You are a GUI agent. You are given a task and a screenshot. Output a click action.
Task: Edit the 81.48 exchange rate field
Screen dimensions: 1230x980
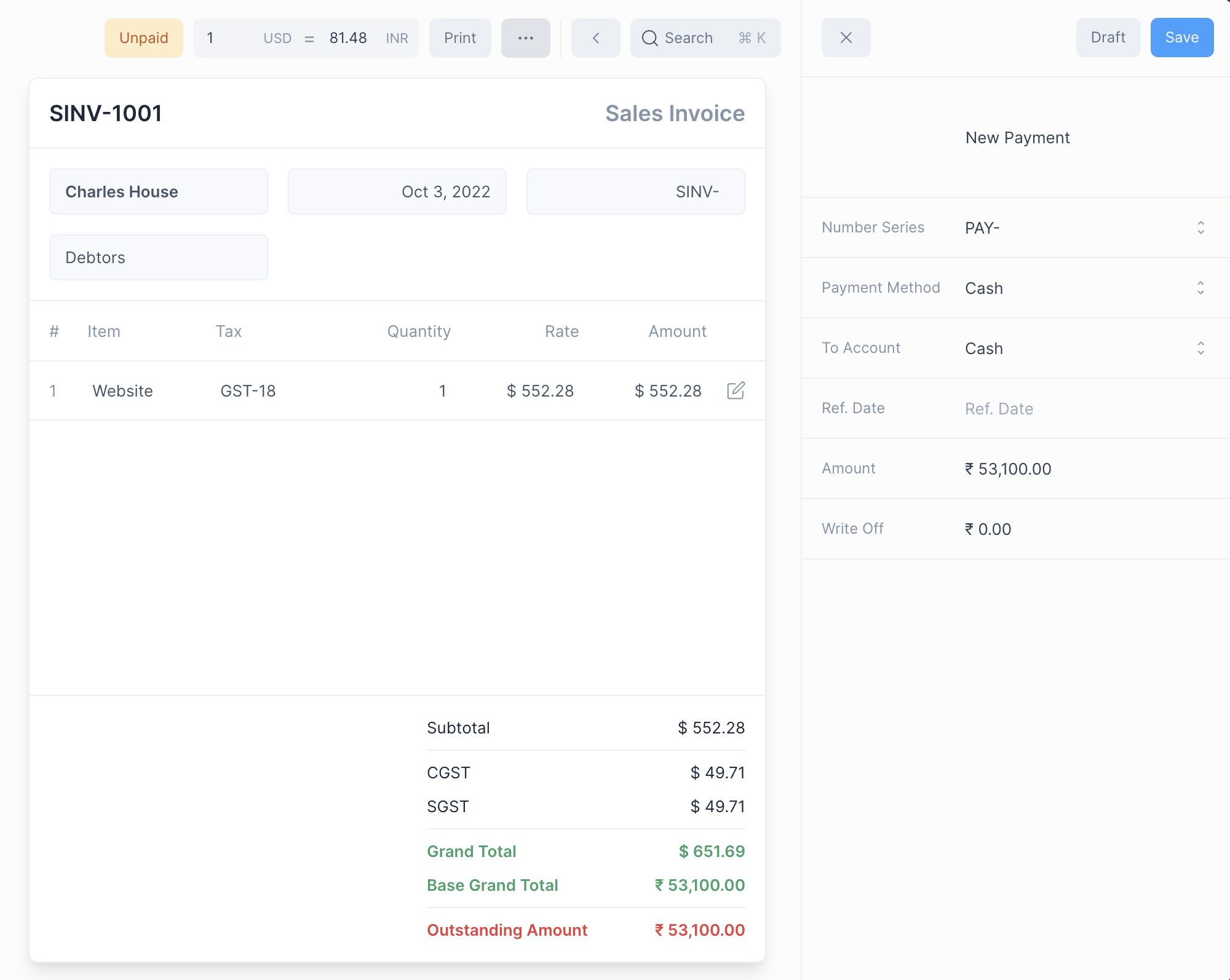pyautogui.click(x=347, y=38)
